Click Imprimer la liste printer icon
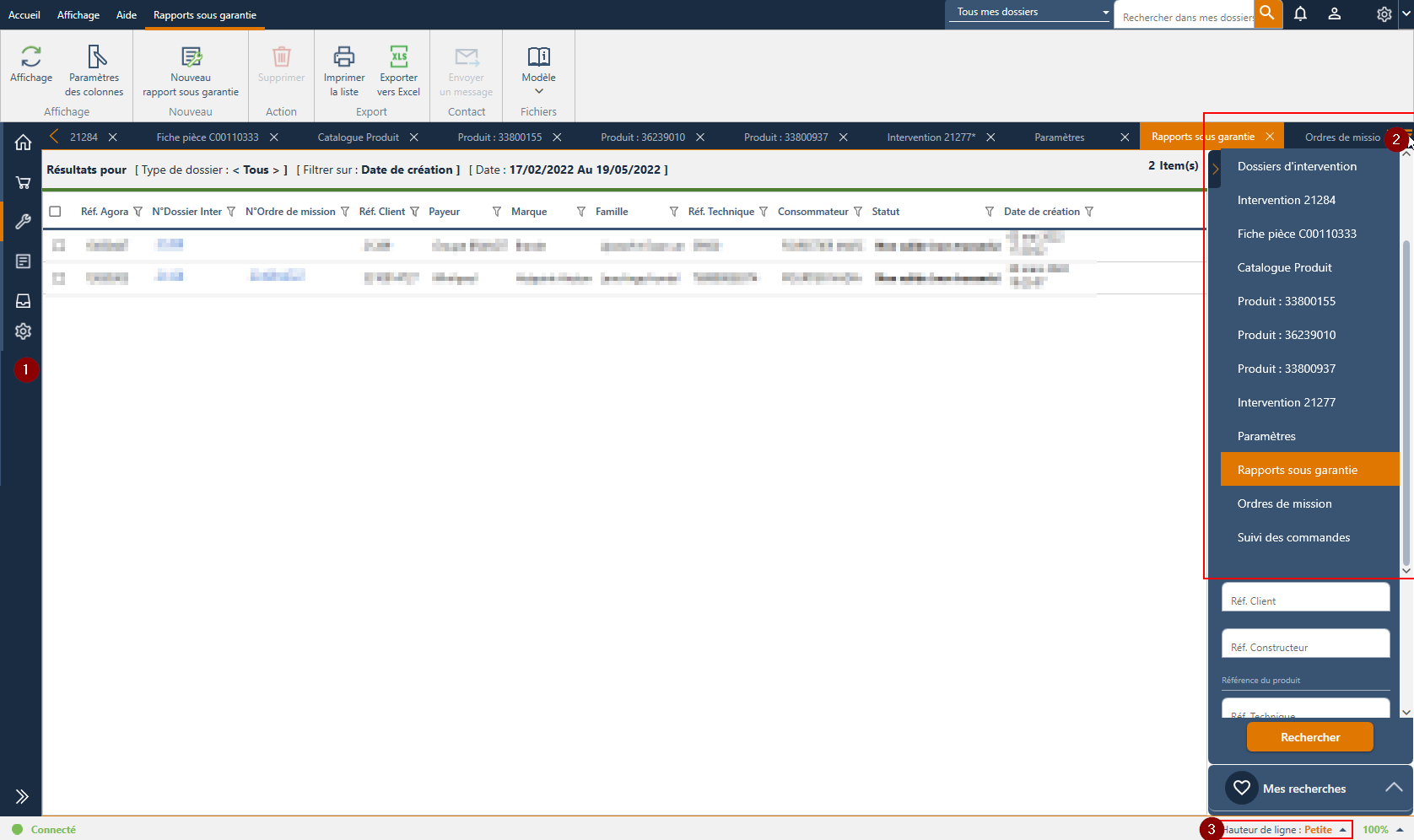The height and width of the screenshot is (840, 1414). tap(344, 57)
